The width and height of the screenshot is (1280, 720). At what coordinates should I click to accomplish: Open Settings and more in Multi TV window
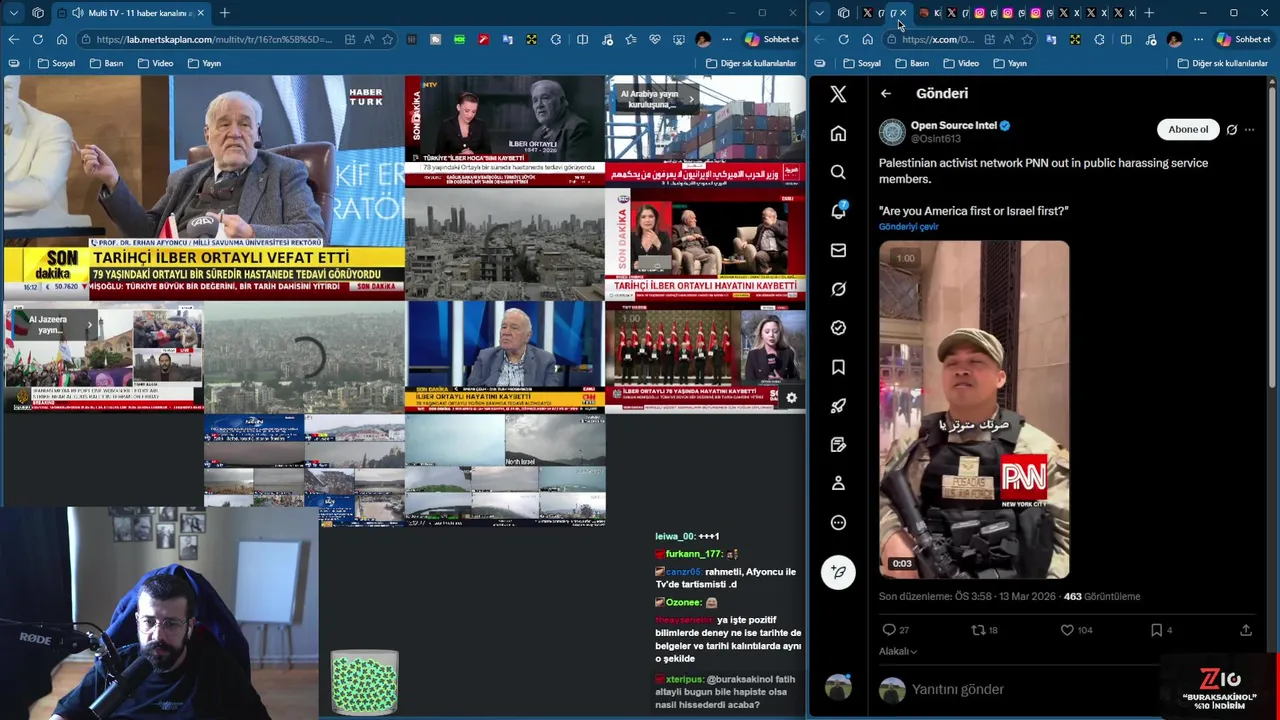(726, 39)
